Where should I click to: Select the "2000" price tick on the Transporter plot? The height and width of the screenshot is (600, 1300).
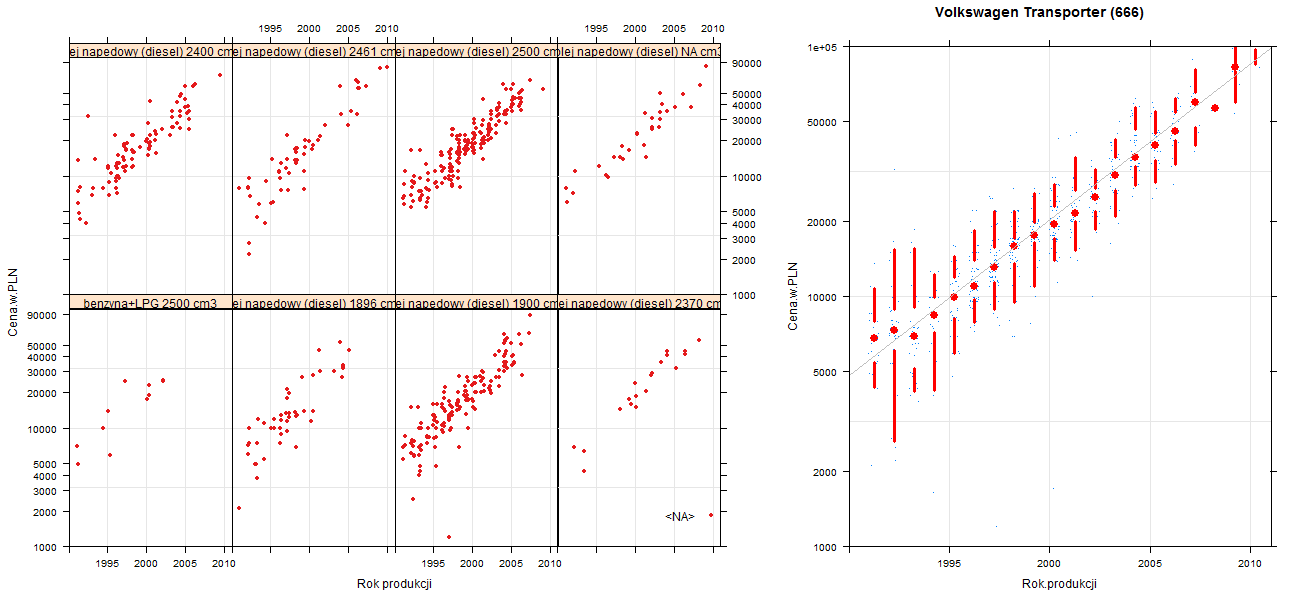(x=827, y=471)
